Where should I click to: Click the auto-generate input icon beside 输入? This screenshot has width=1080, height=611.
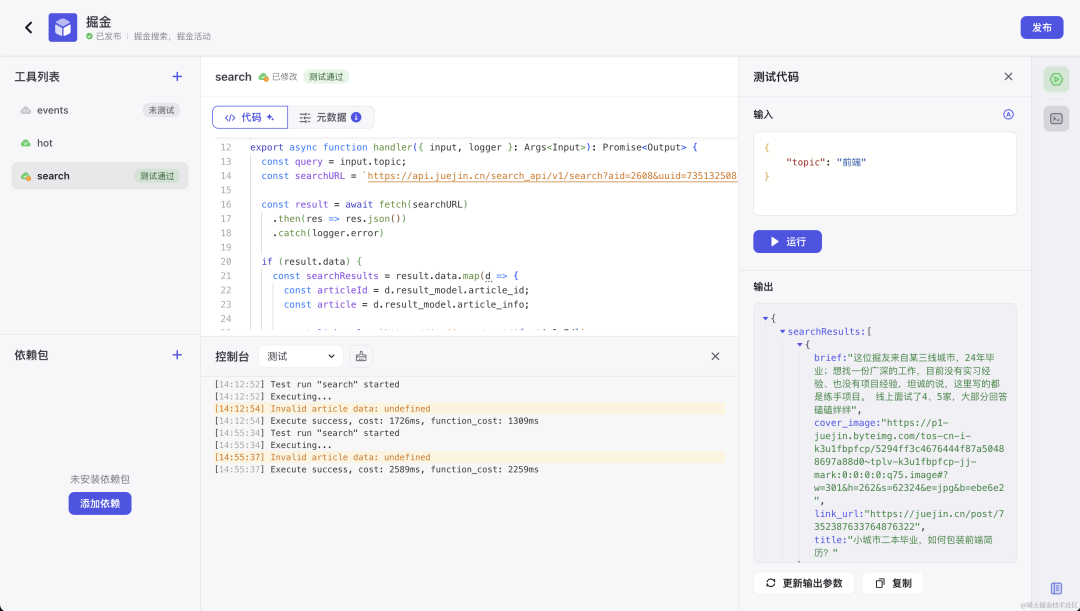coord(1008,114)
